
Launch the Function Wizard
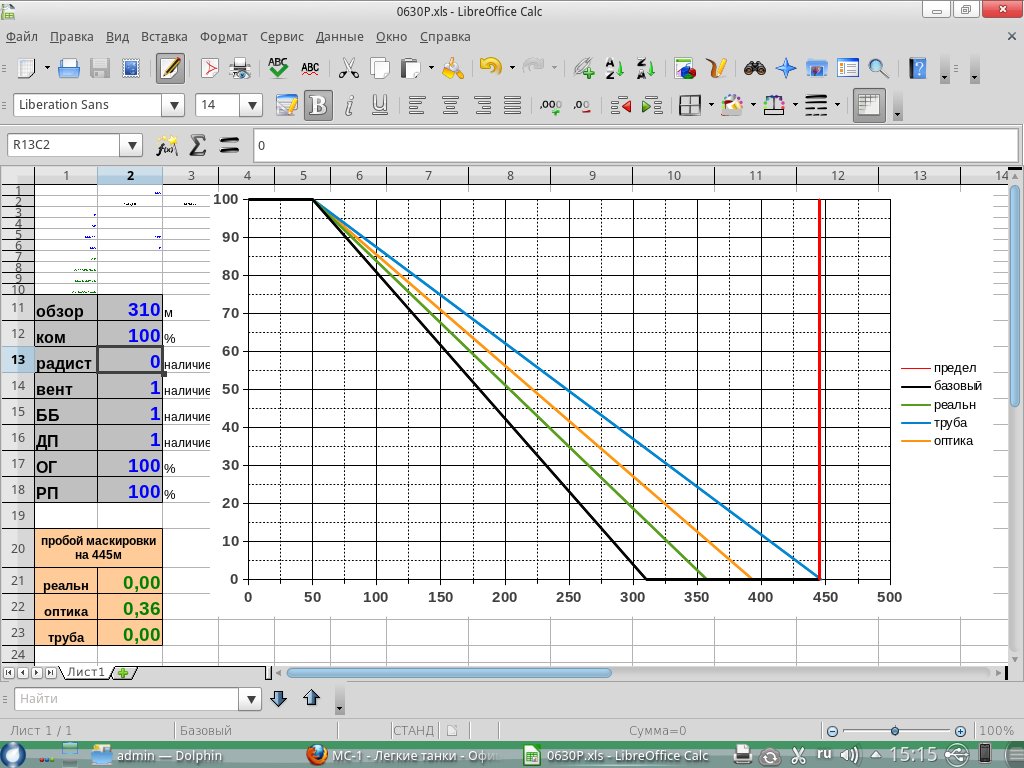(166, 145)
